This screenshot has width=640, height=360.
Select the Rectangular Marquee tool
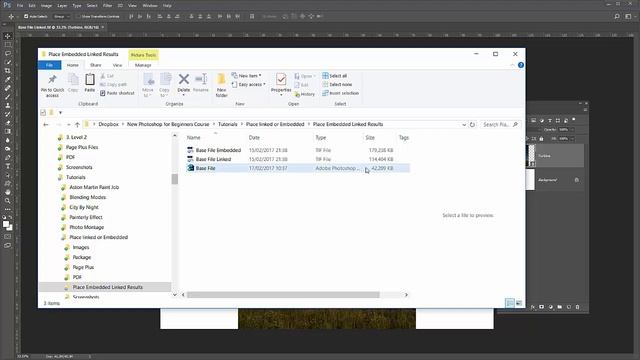coord(7,44)
